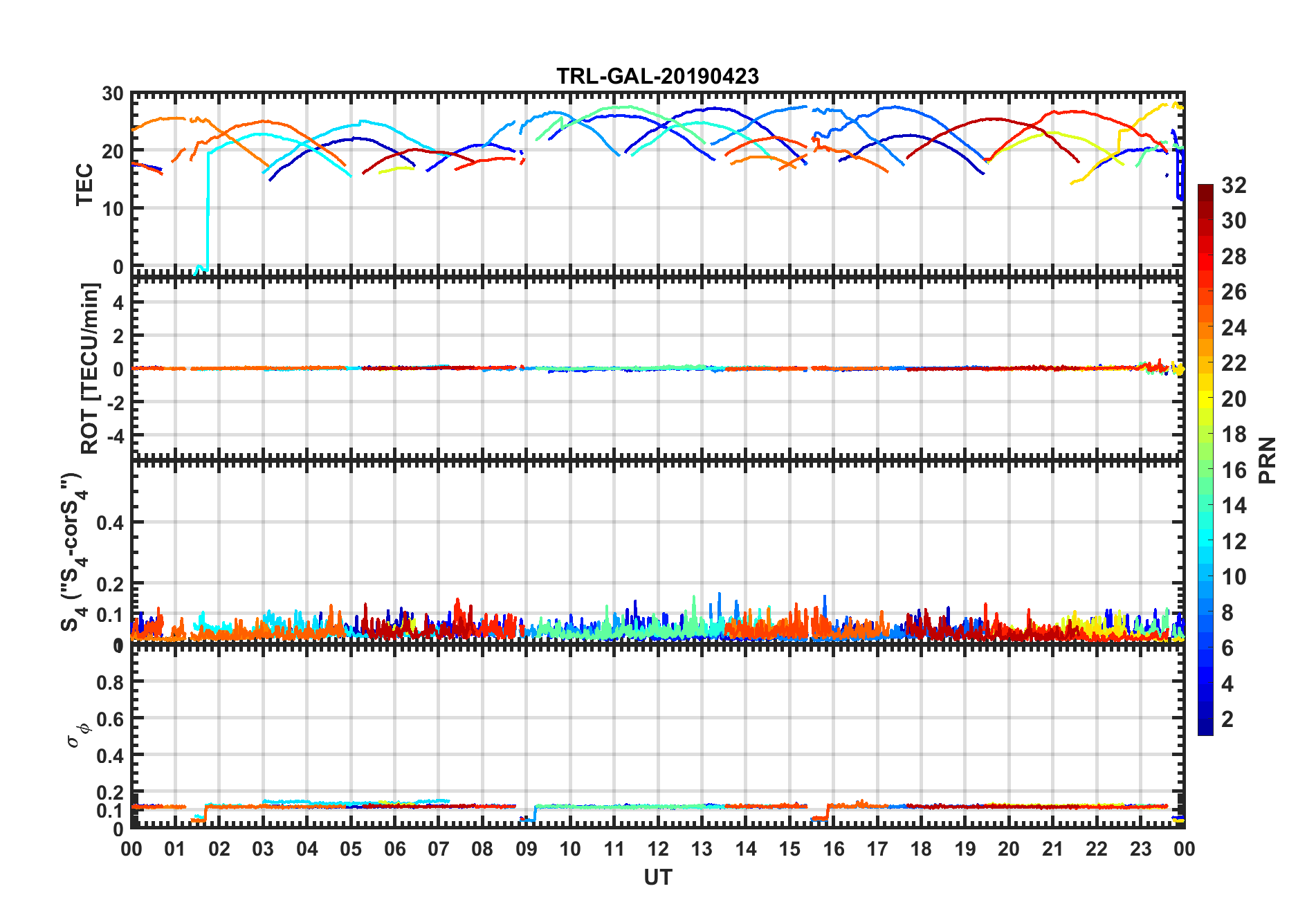
Task: Click the "12" hour tick on the UT axis
Action: 658,849
